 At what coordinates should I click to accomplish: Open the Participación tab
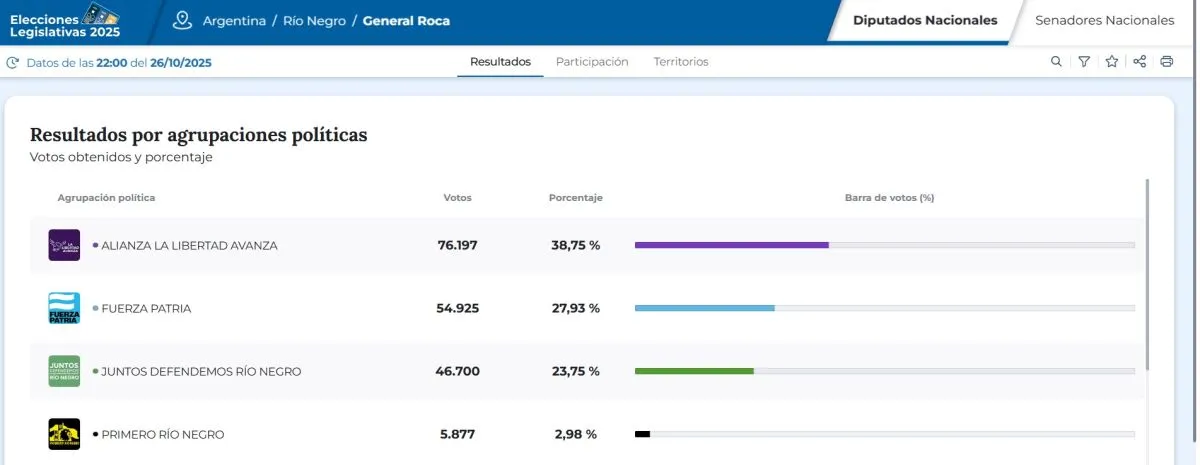(x=592, y=62)
